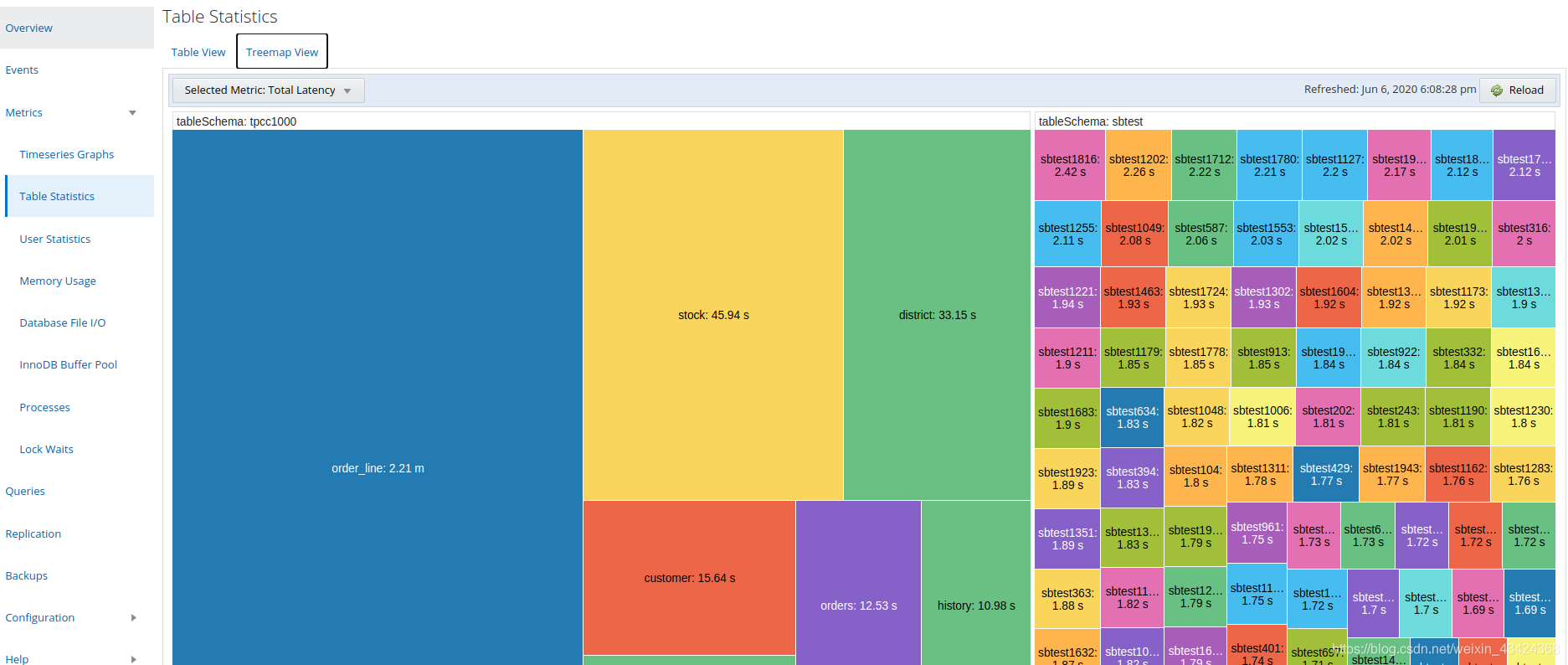Select sbtest922 1.84 s tile
Image resolution: width=1568 pixels, height=665 pixels.
click(1393, 358)
